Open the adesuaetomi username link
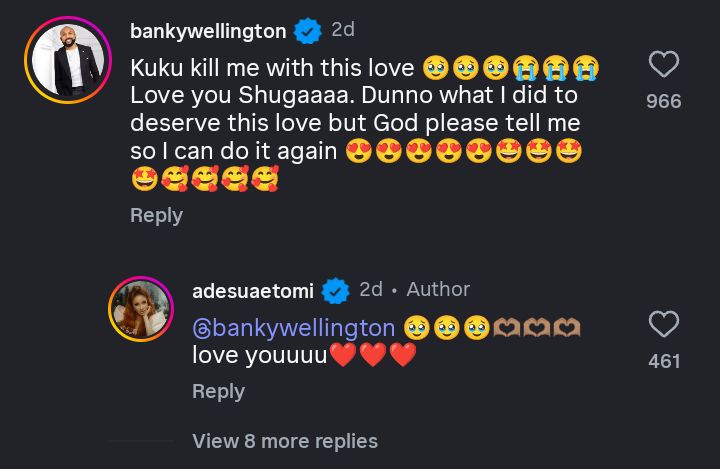This screenshot has height=469, width=720. 252,291
